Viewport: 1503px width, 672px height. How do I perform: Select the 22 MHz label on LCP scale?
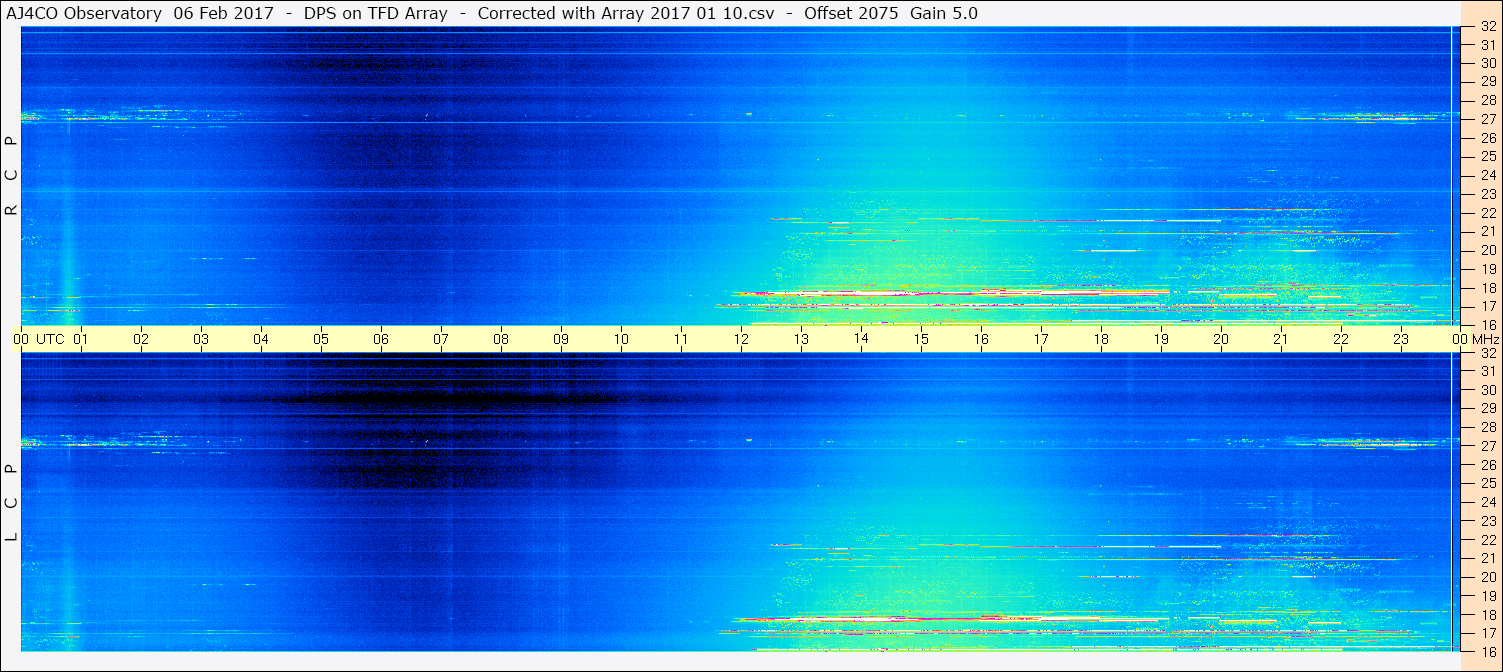pyautogui.click(x=1488, y=540)
